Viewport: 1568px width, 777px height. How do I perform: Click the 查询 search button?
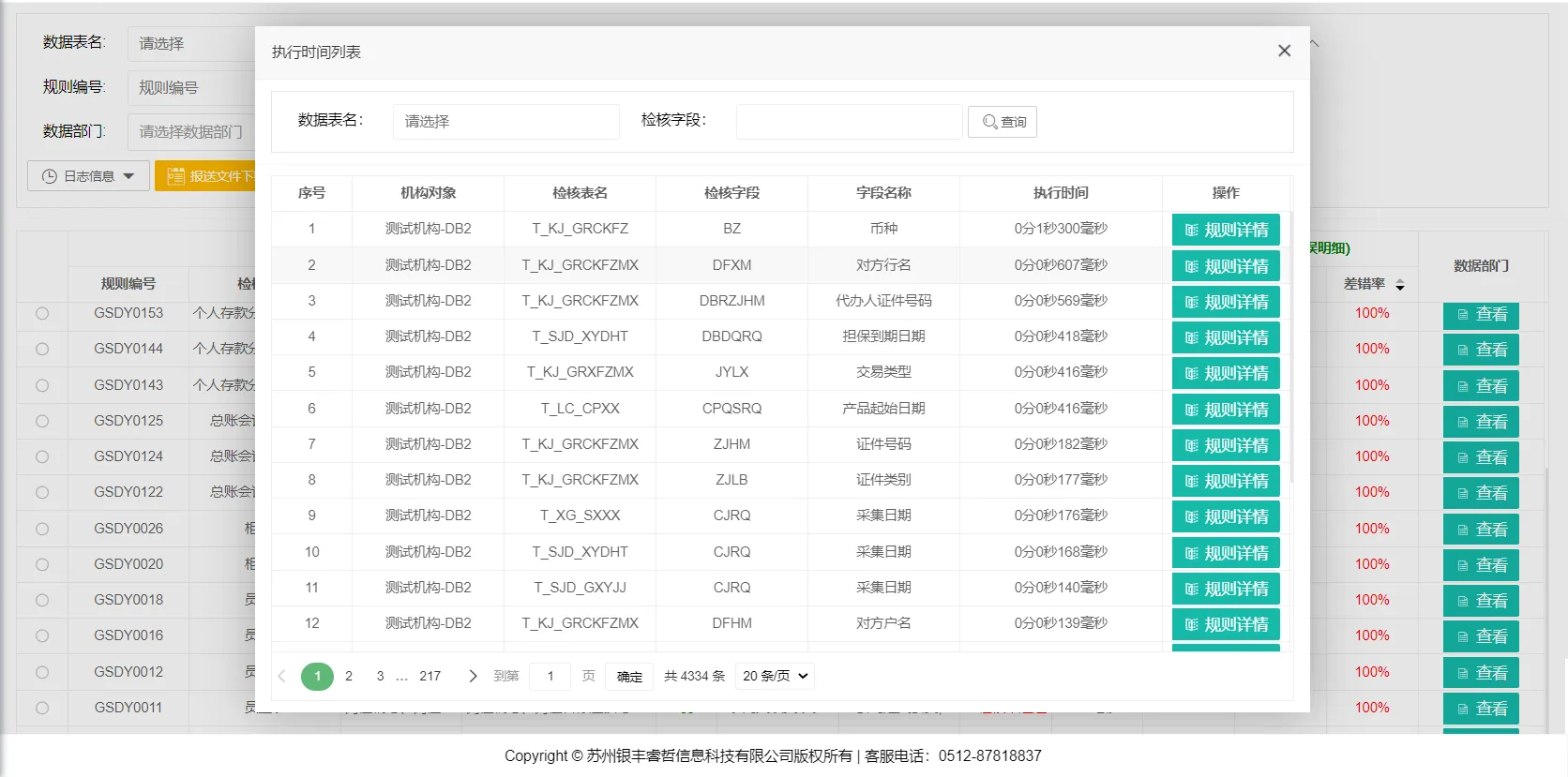pos(1003,122)
